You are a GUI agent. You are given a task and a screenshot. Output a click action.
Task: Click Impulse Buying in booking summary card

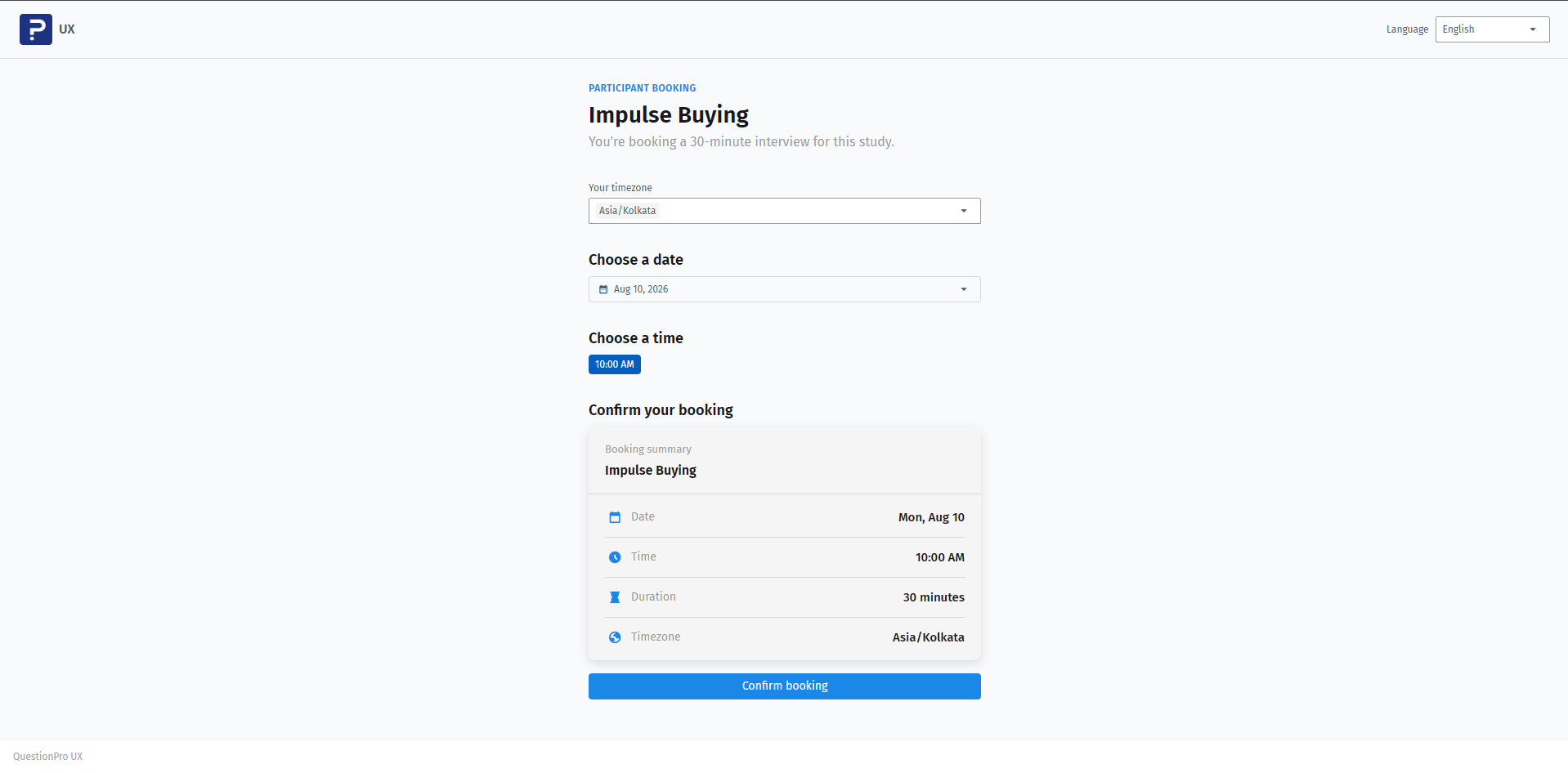[651, 471]
